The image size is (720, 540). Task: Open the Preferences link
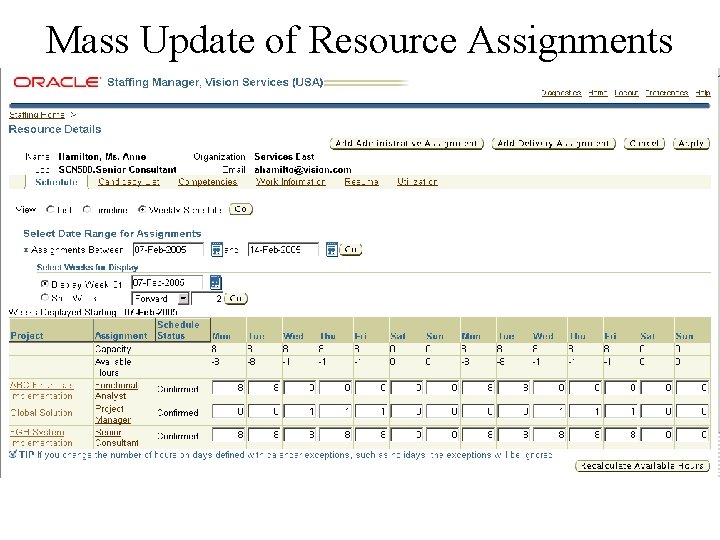667,93
